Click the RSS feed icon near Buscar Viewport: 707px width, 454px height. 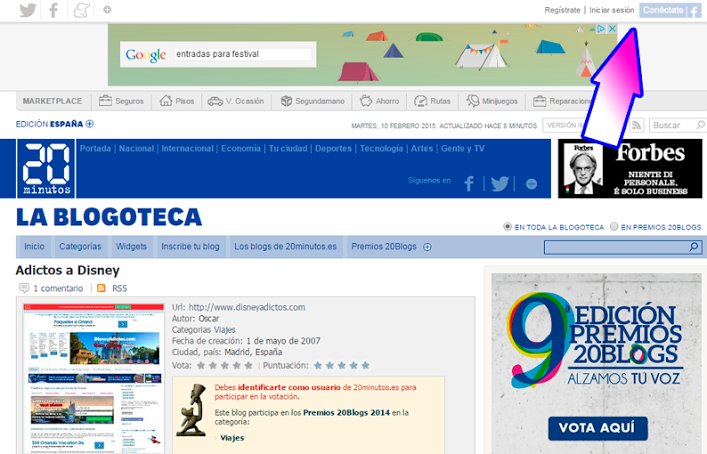[x=636, y=125]
